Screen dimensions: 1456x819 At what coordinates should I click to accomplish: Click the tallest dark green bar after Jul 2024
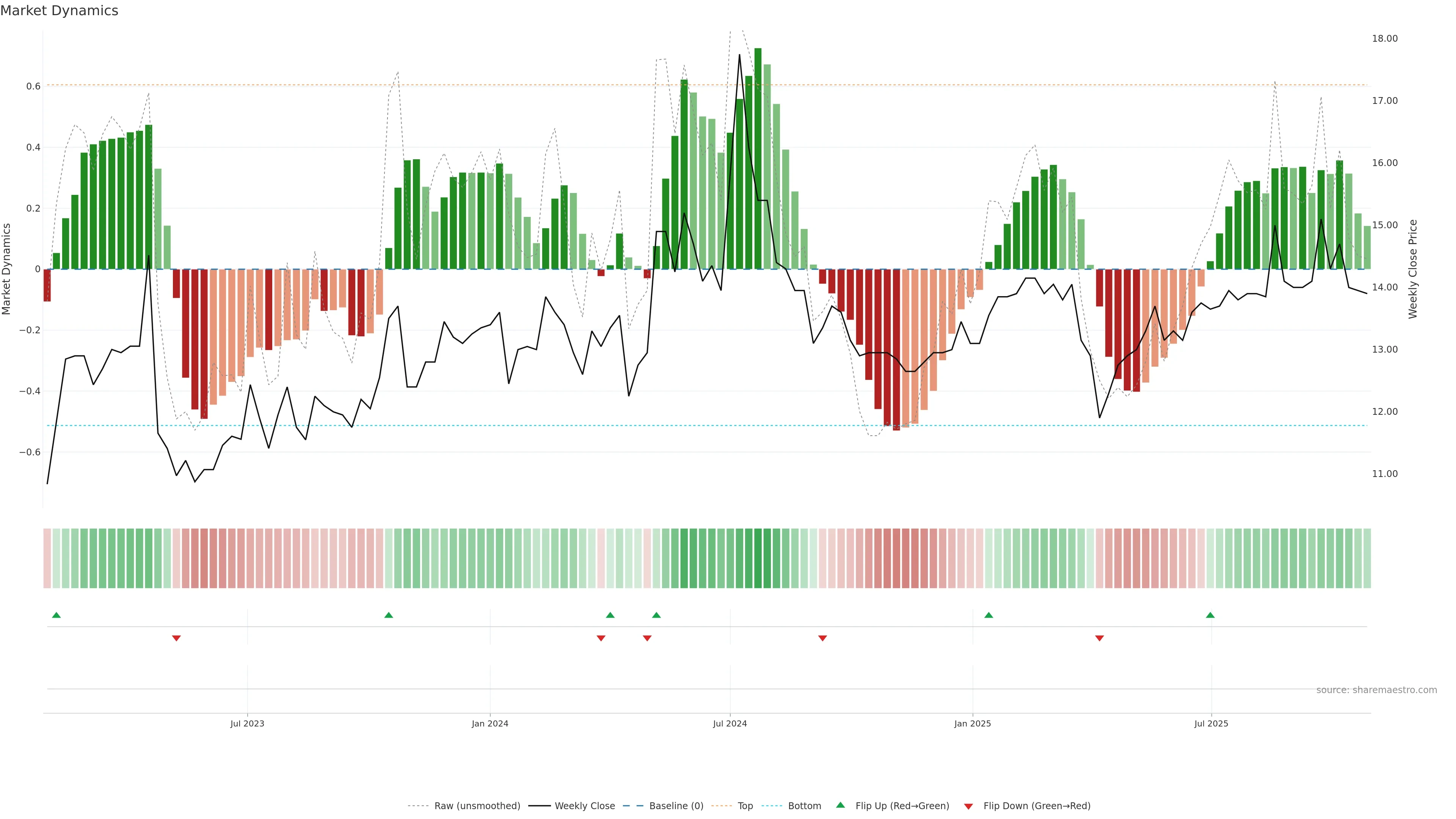[758, 158]
